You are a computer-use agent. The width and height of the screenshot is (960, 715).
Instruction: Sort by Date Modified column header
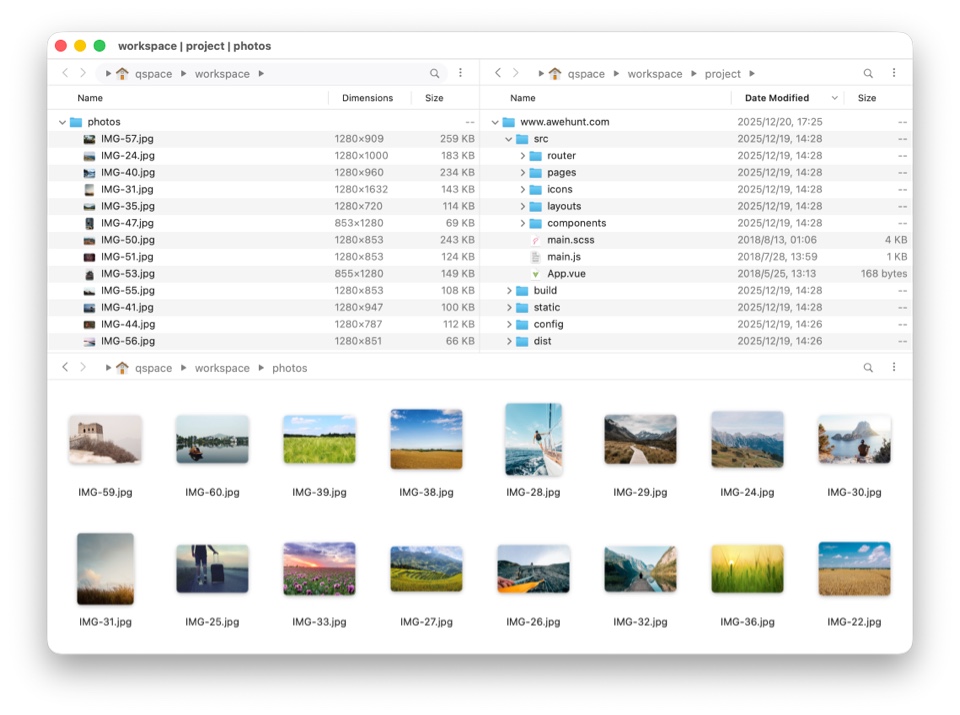coord(776,98)
